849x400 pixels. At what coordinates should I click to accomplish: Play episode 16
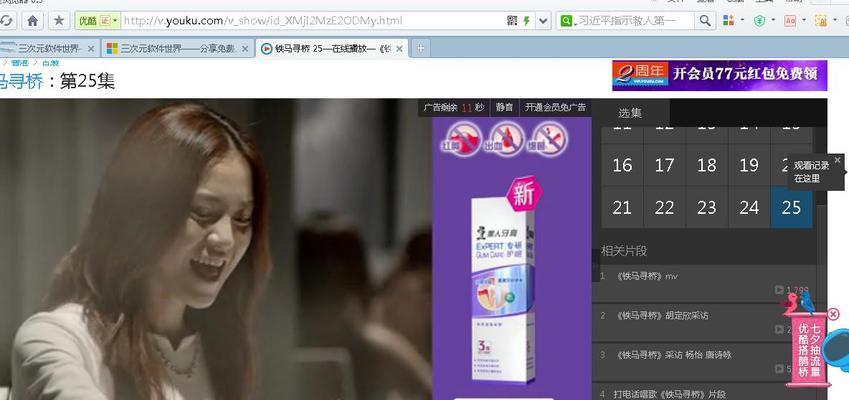(x=622, y=165)
